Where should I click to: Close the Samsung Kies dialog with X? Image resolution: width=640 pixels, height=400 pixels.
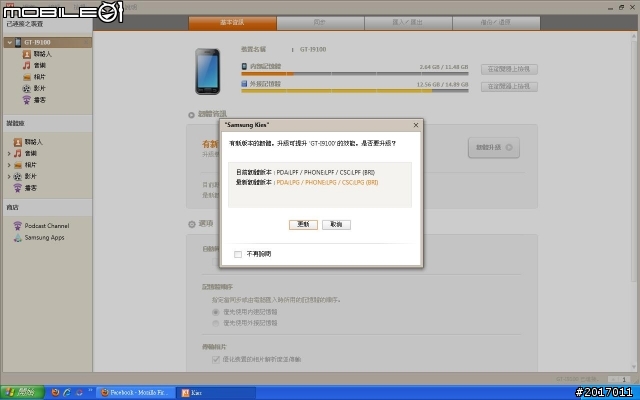pyautogui.click(x=416, y=125)
